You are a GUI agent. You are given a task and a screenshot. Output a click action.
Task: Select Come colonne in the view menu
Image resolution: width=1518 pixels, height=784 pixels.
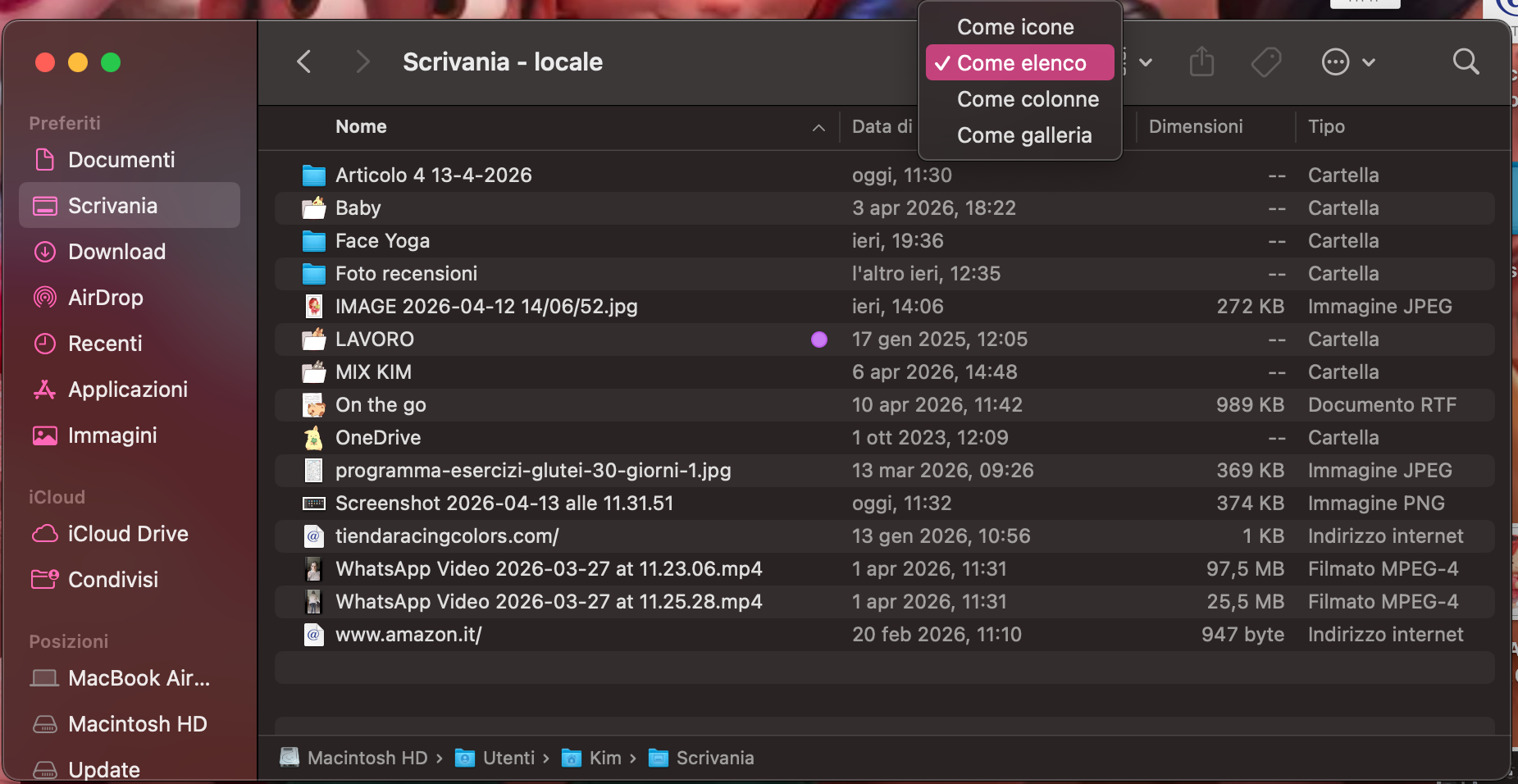click(x=1027, y=98)
